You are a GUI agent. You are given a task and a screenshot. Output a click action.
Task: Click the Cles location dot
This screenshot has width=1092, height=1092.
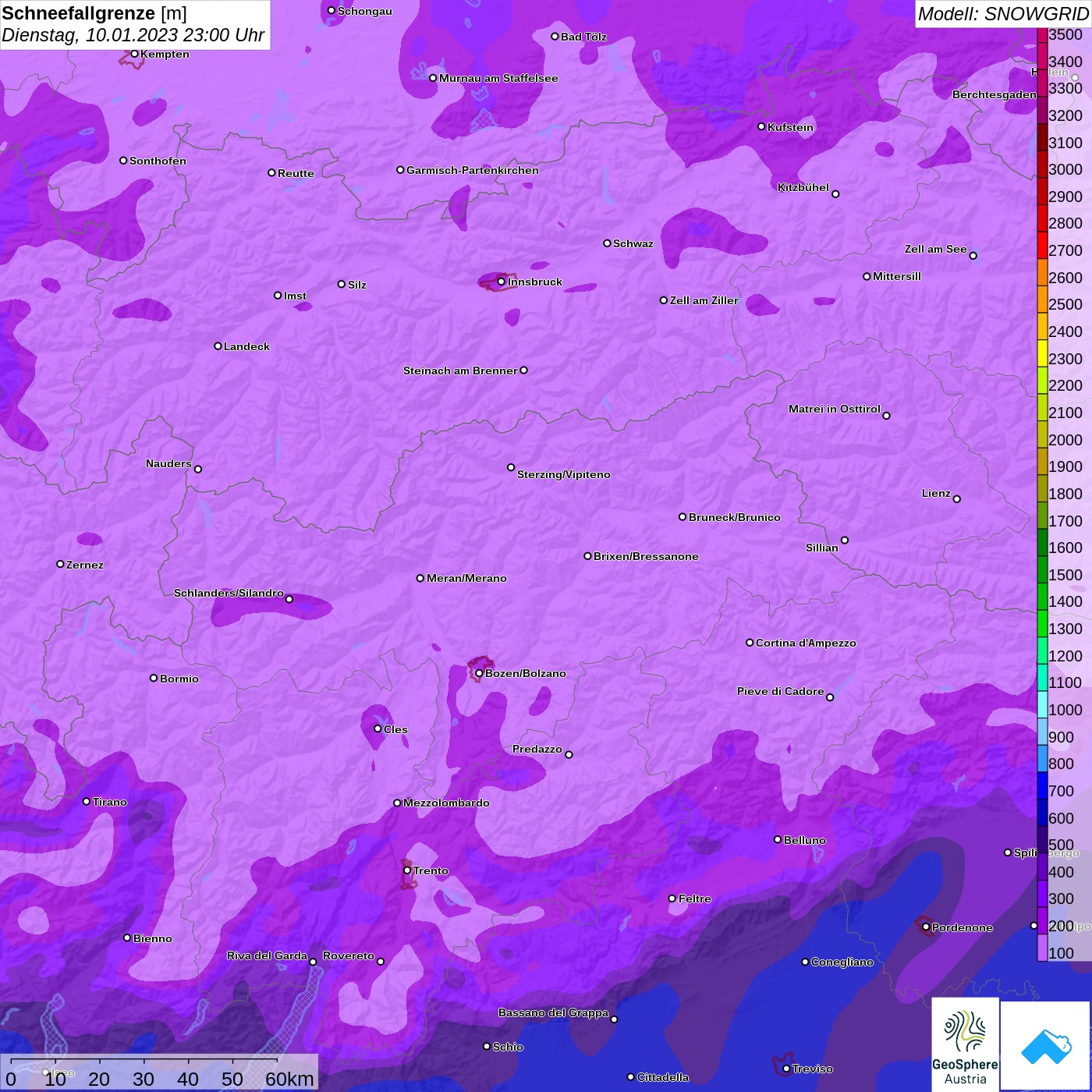[378, 729]
